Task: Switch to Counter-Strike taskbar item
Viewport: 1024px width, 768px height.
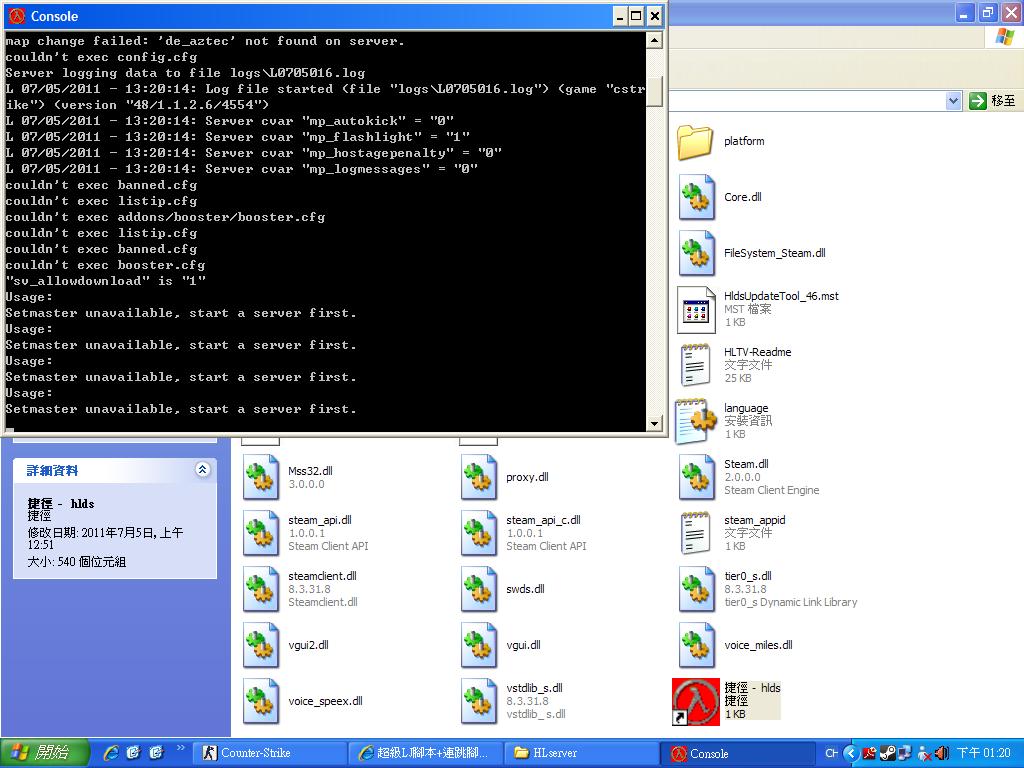Action: click(270, 753)
